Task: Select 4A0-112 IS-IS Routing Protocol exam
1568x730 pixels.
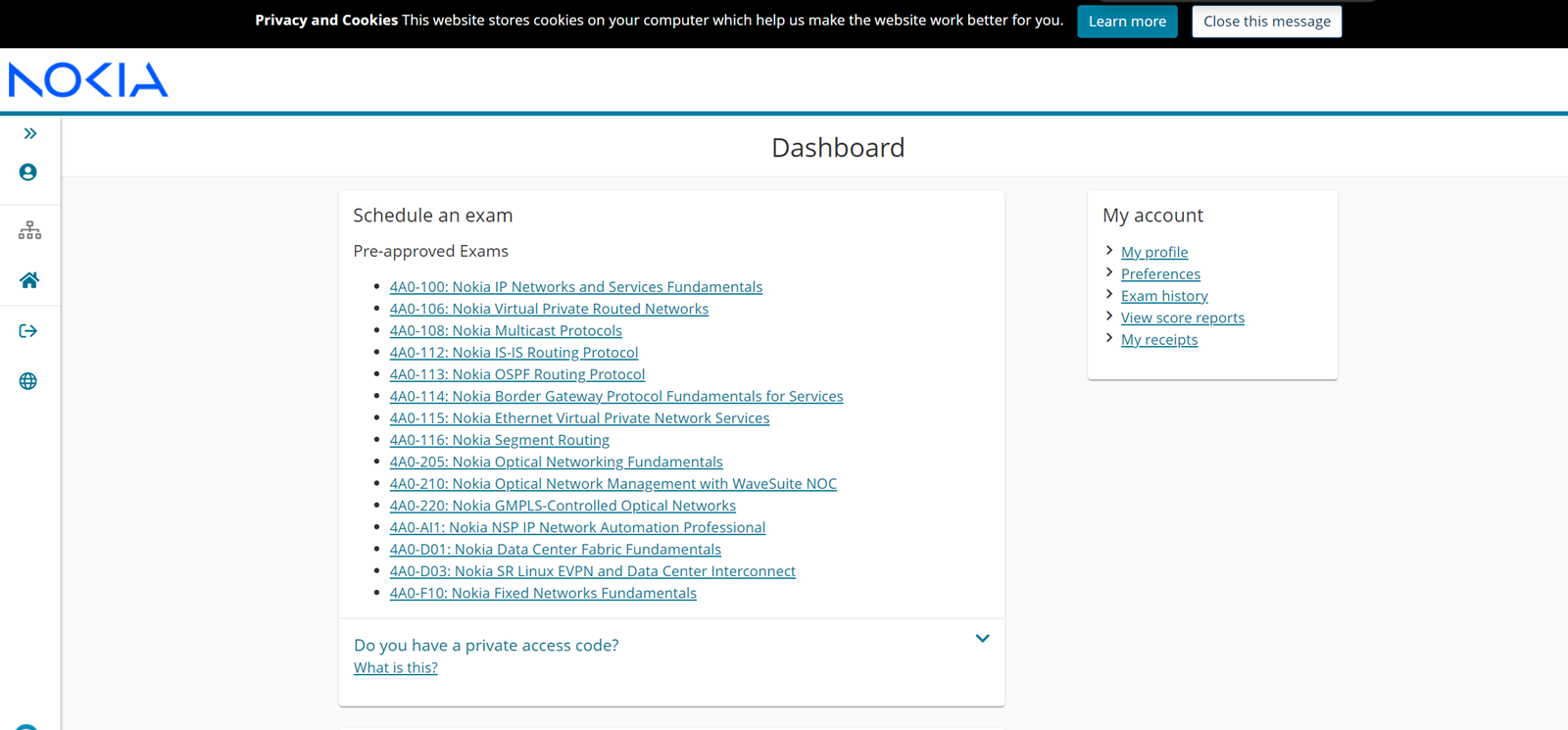Action: (x=514, y=353)
